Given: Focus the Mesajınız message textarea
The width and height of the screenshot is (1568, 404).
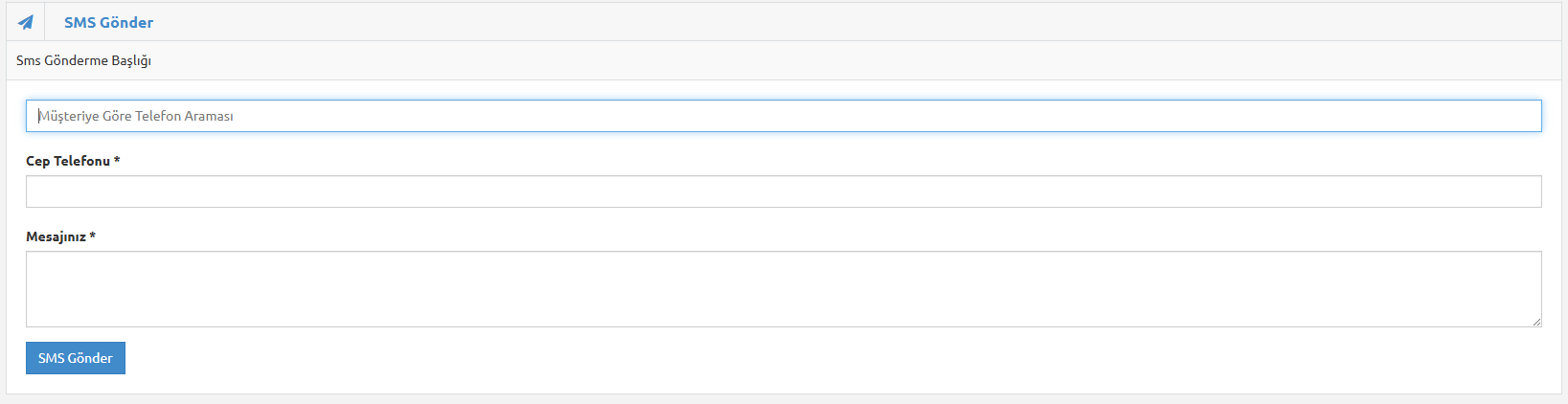Looking at the screenshot, I should (x=784, y=289).
